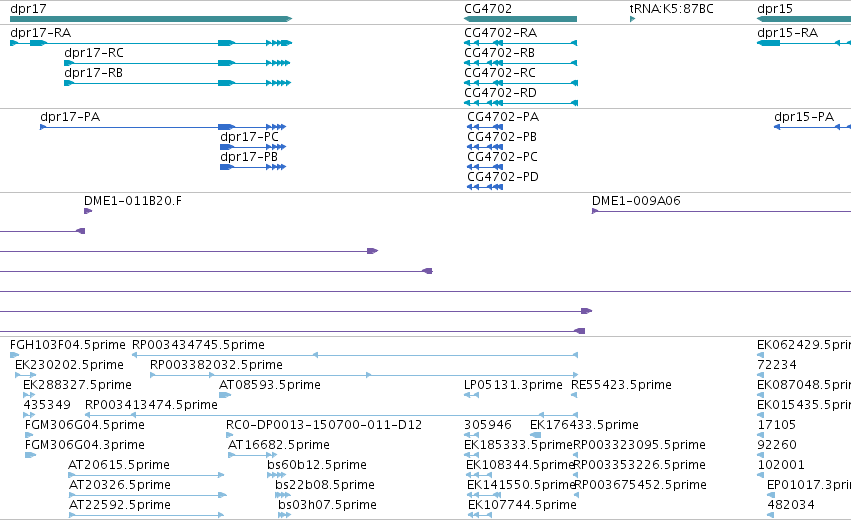Click transcript CG4702-RD
The width and height of the screenshot is (851, 520).
pos(521,103)
